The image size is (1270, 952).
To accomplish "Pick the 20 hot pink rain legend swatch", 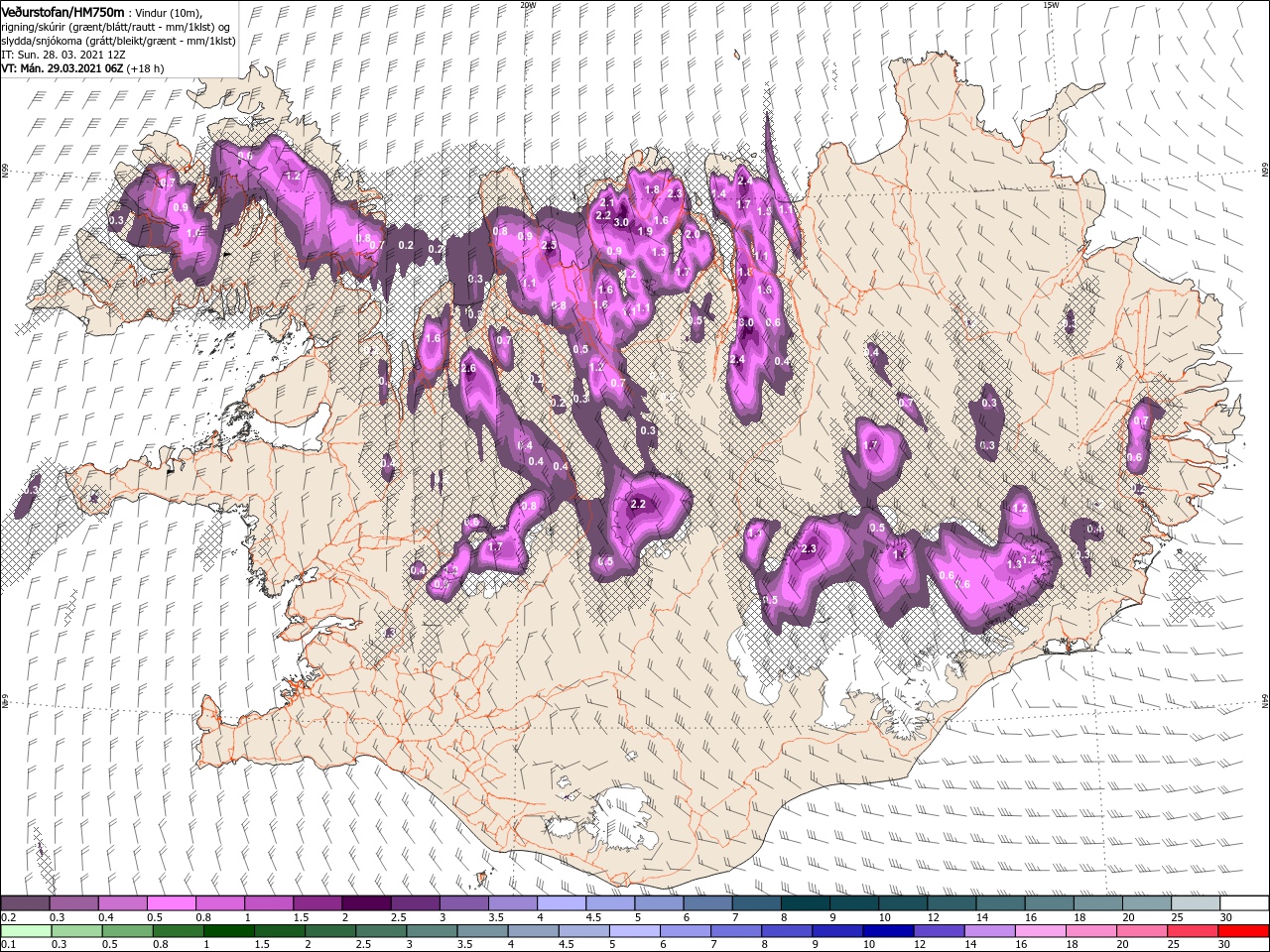I will click(x=1142, y=931).
